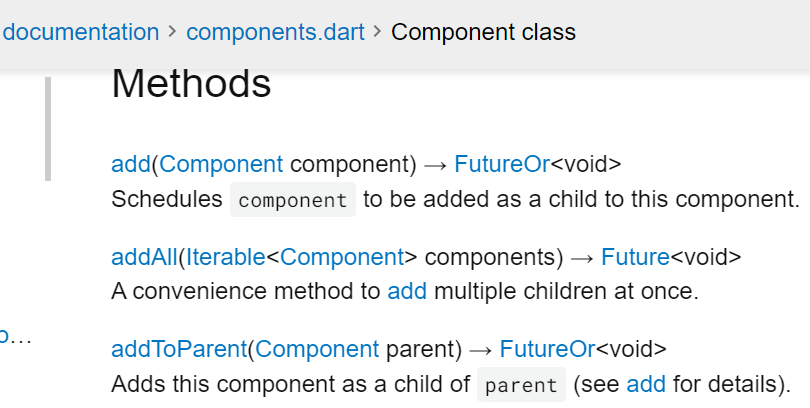The image size is (810, 408).
Task: Open Component type inside Iterable generic
Action: click(342, 257)
